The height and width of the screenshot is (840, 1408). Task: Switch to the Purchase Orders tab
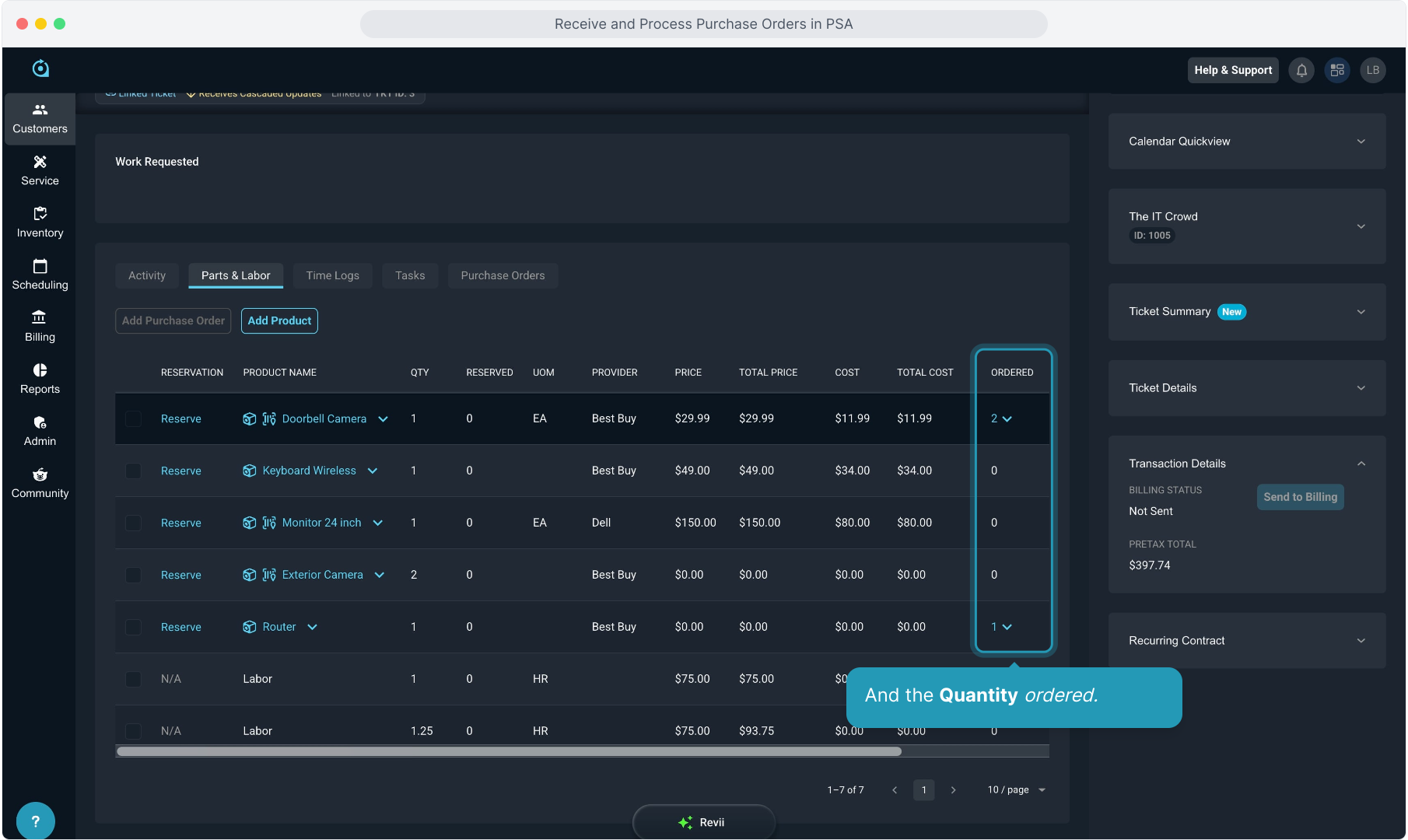pyautogui.click(x=503, y=275)
